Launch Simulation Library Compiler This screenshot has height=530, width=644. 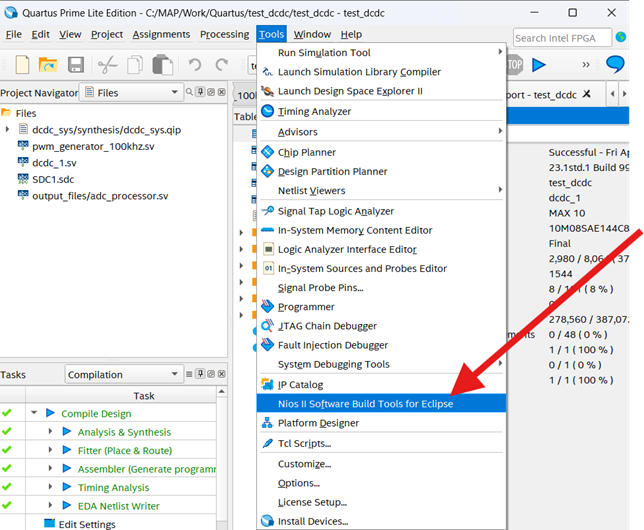[x=382, y=72]
